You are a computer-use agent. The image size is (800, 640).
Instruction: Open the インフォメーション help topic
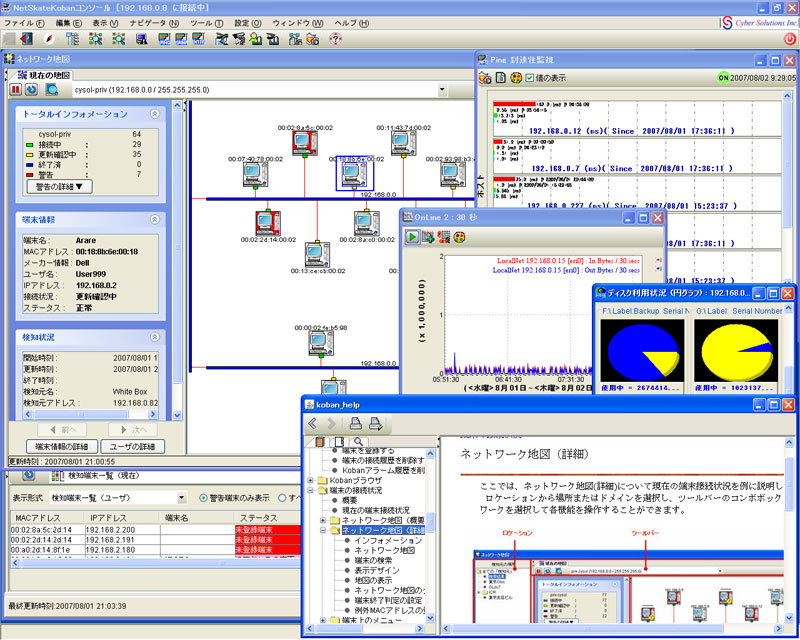[388, 540]
